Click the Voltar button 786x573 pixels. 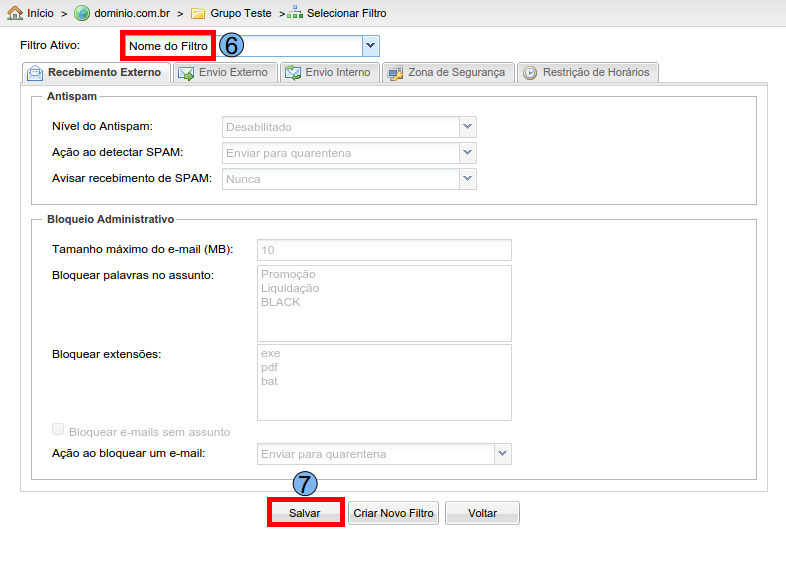482,513
